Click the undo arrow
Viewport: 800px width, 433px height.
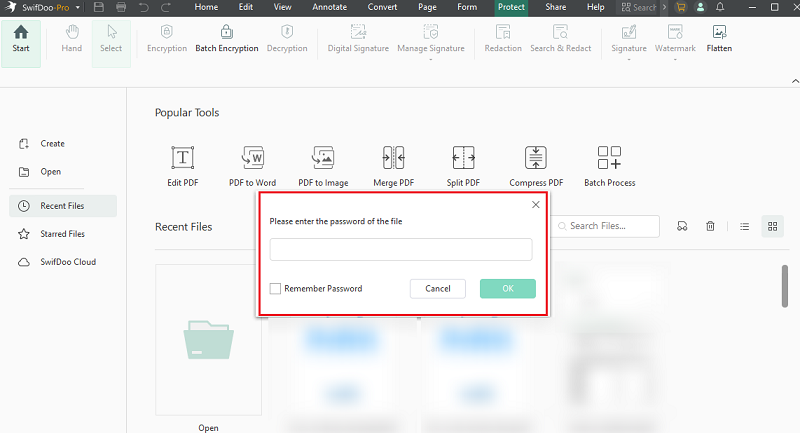tap(144, 7)
